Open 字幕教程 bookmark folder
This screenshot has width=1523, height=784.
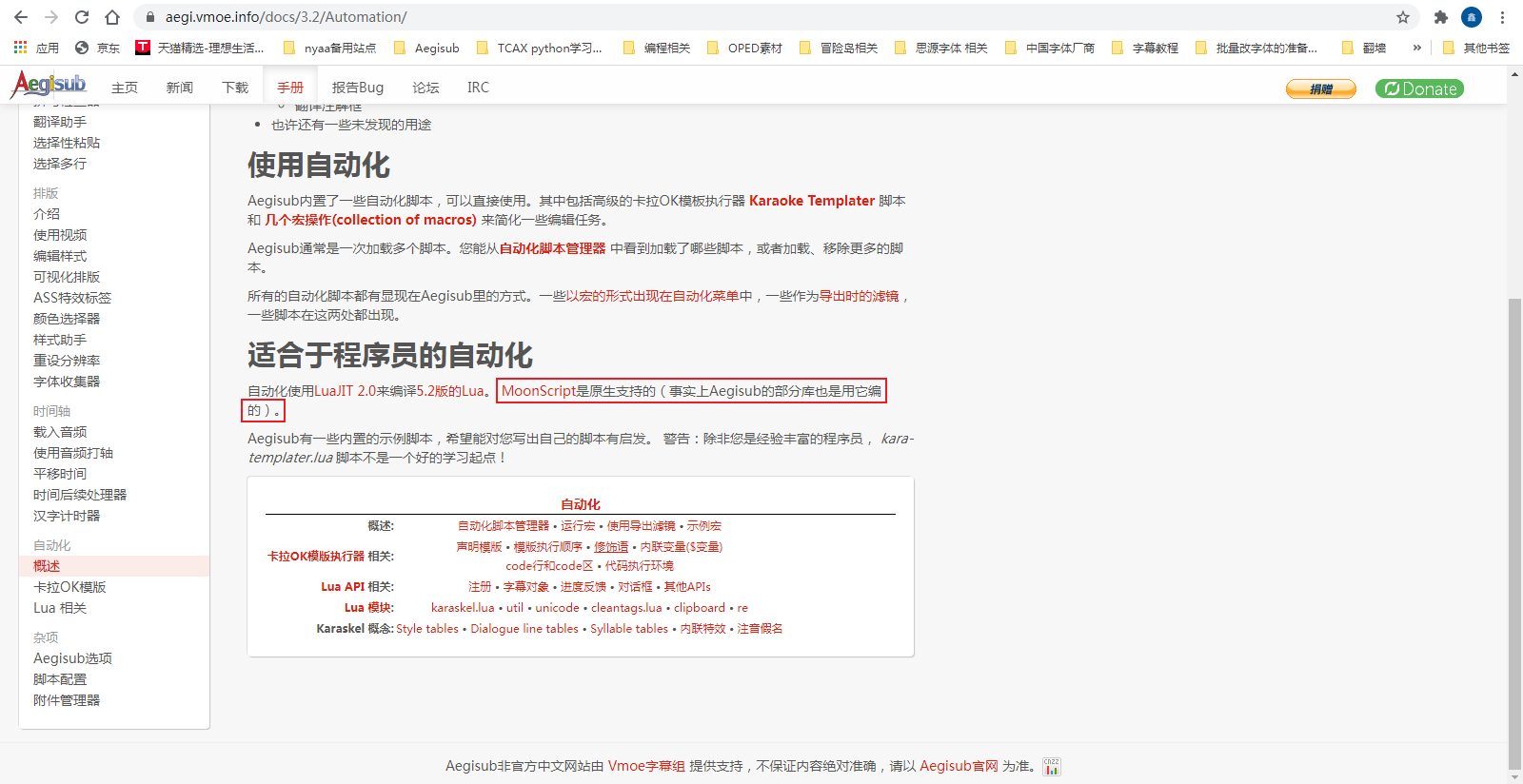pyautogui.click(x=1145, y=48)
